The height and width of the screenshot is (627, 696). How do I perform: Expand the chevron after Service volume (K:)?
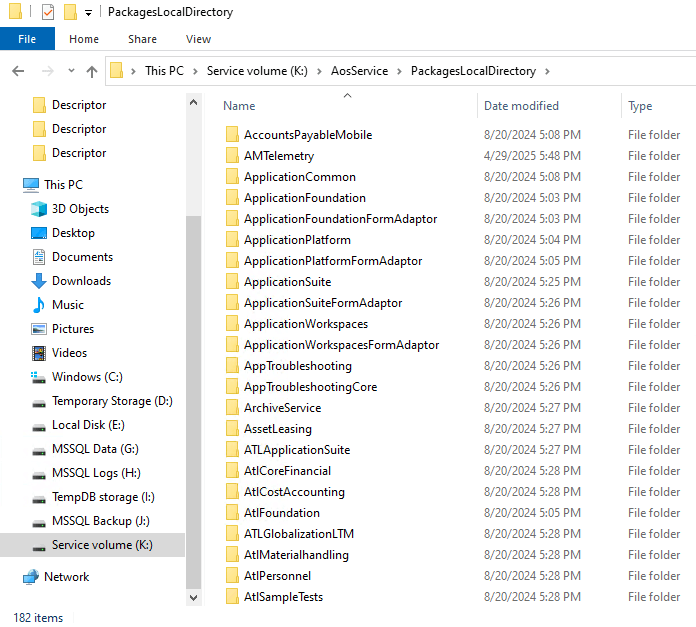tap(319, 71)
